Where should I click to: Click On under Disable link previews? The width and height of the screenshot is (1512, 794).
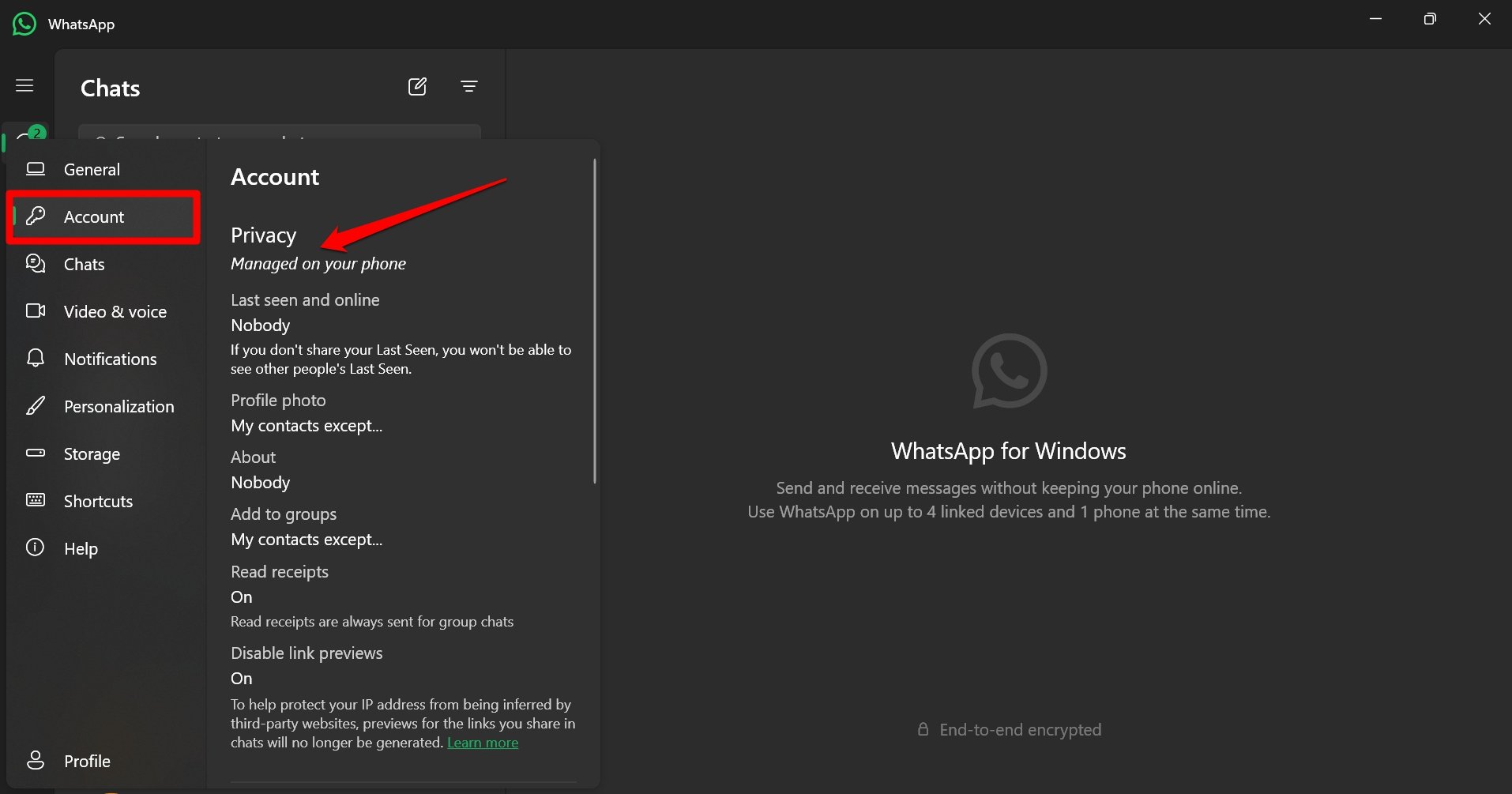point(242,679)
